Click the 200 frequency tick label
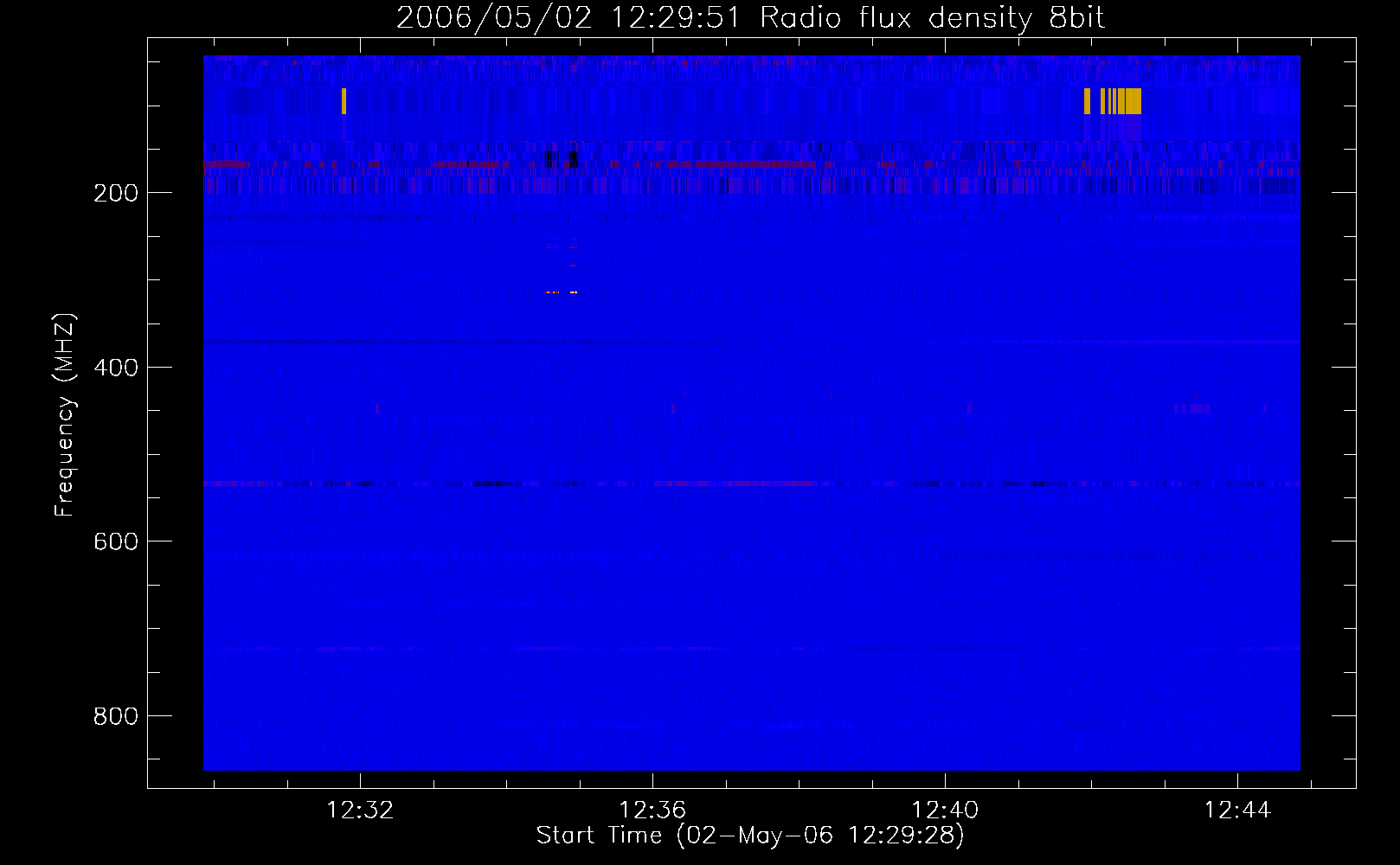Image resolution: width=1400 pixels, height=865 pixels. coord(116,193)
